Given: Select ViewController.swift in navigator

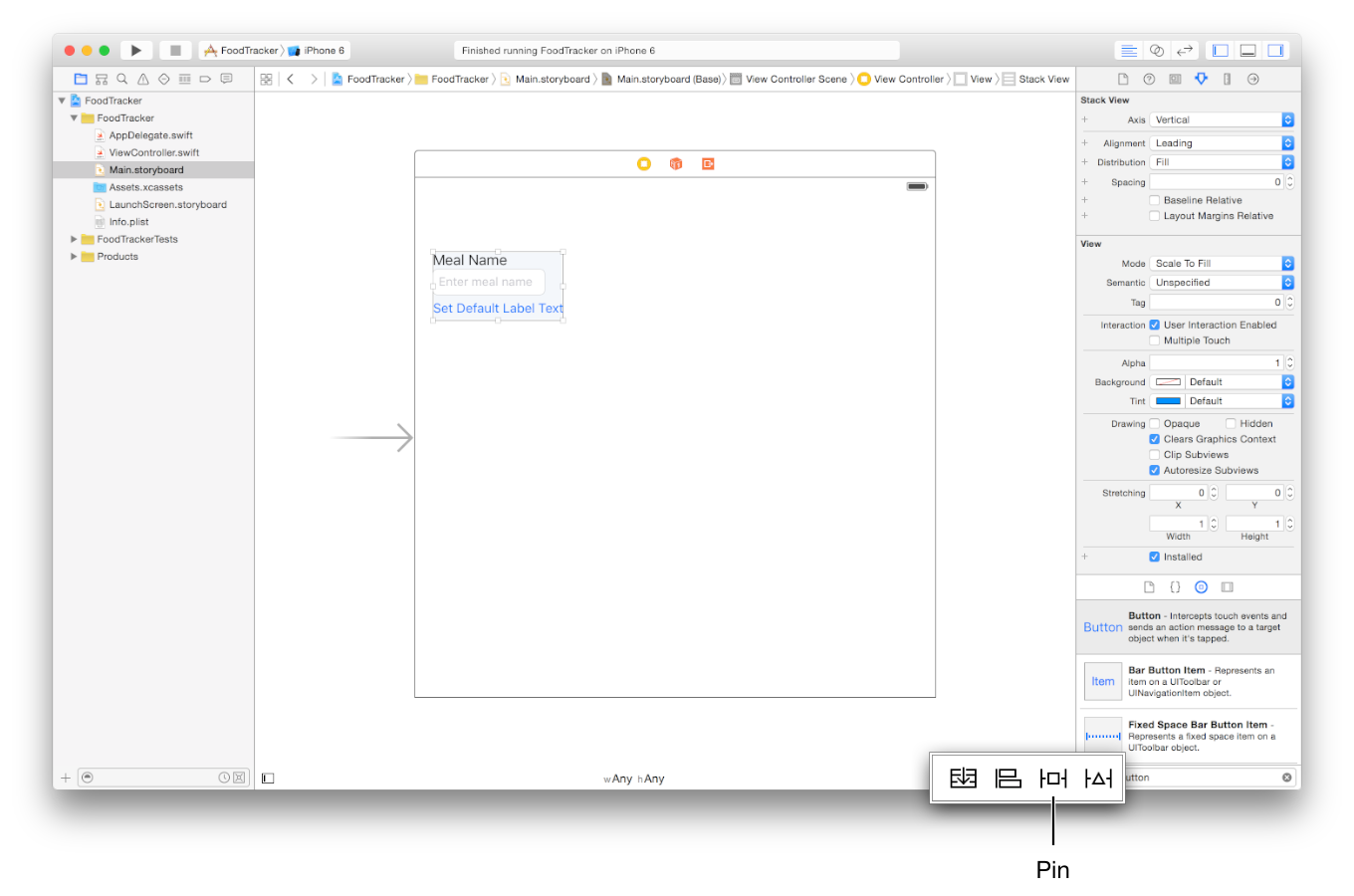Looking at the screenshot, I should coord(153,152).
